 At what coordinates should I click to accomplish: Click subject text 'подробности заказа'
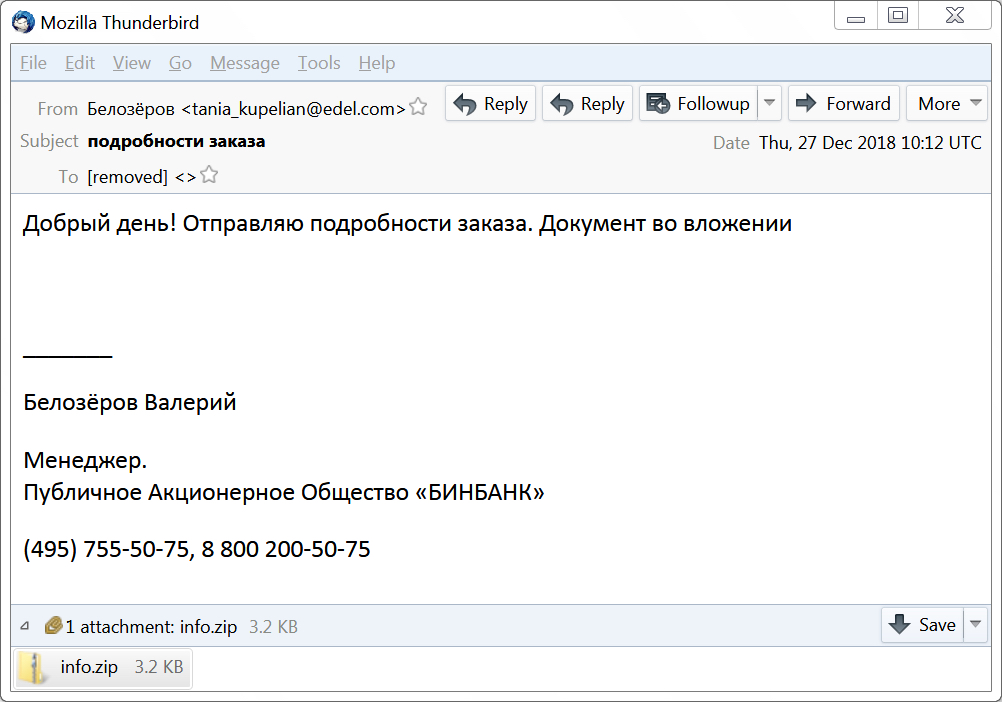click(x=176, y=141)
